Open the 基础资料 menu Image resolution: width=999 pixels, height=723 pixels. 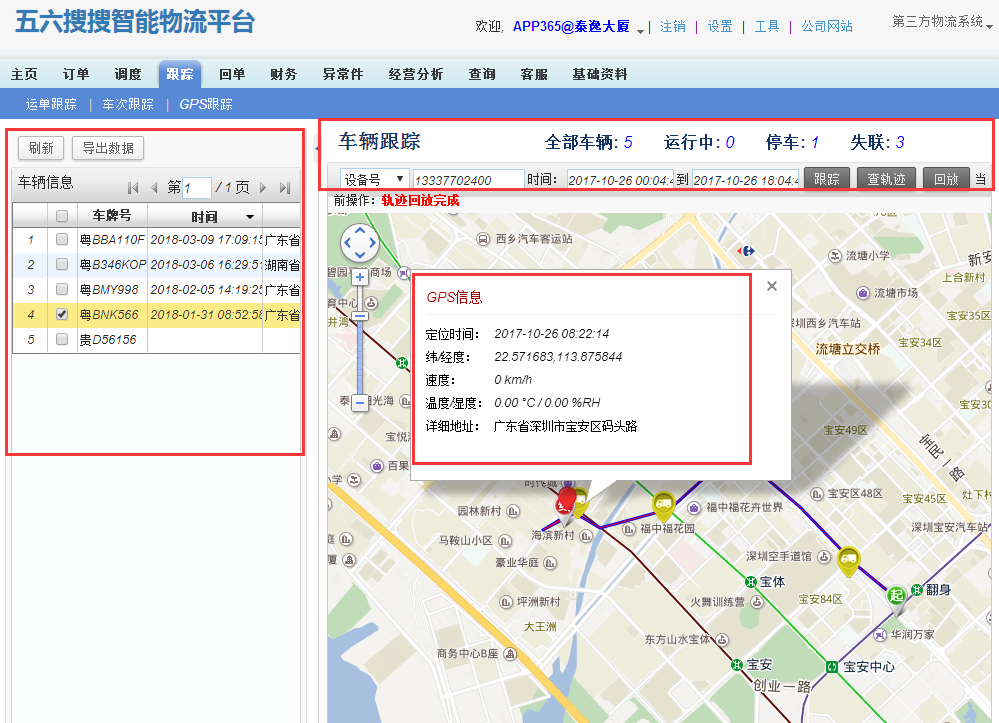pyautogui.click(x=600, y=75)
